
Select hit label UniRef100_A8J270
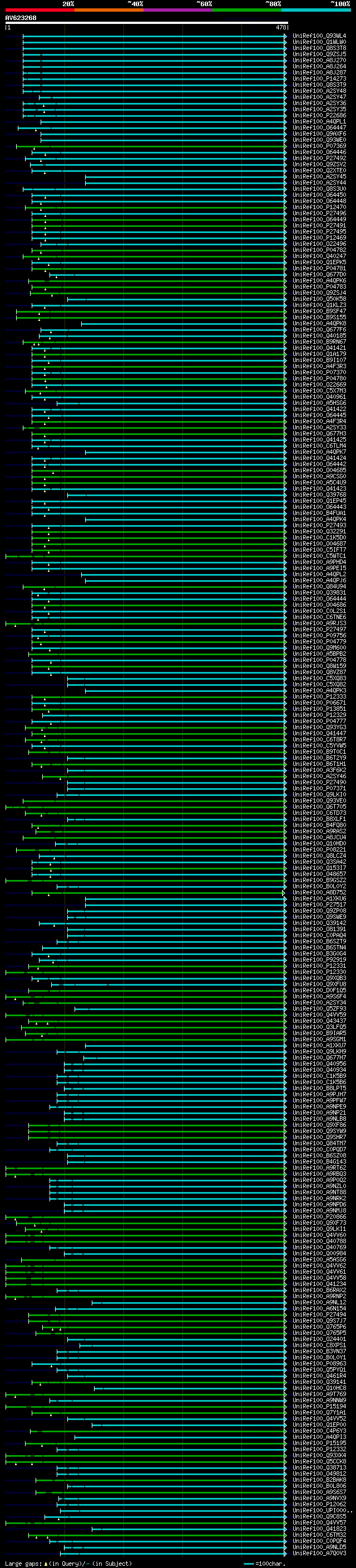coord(319,60)
